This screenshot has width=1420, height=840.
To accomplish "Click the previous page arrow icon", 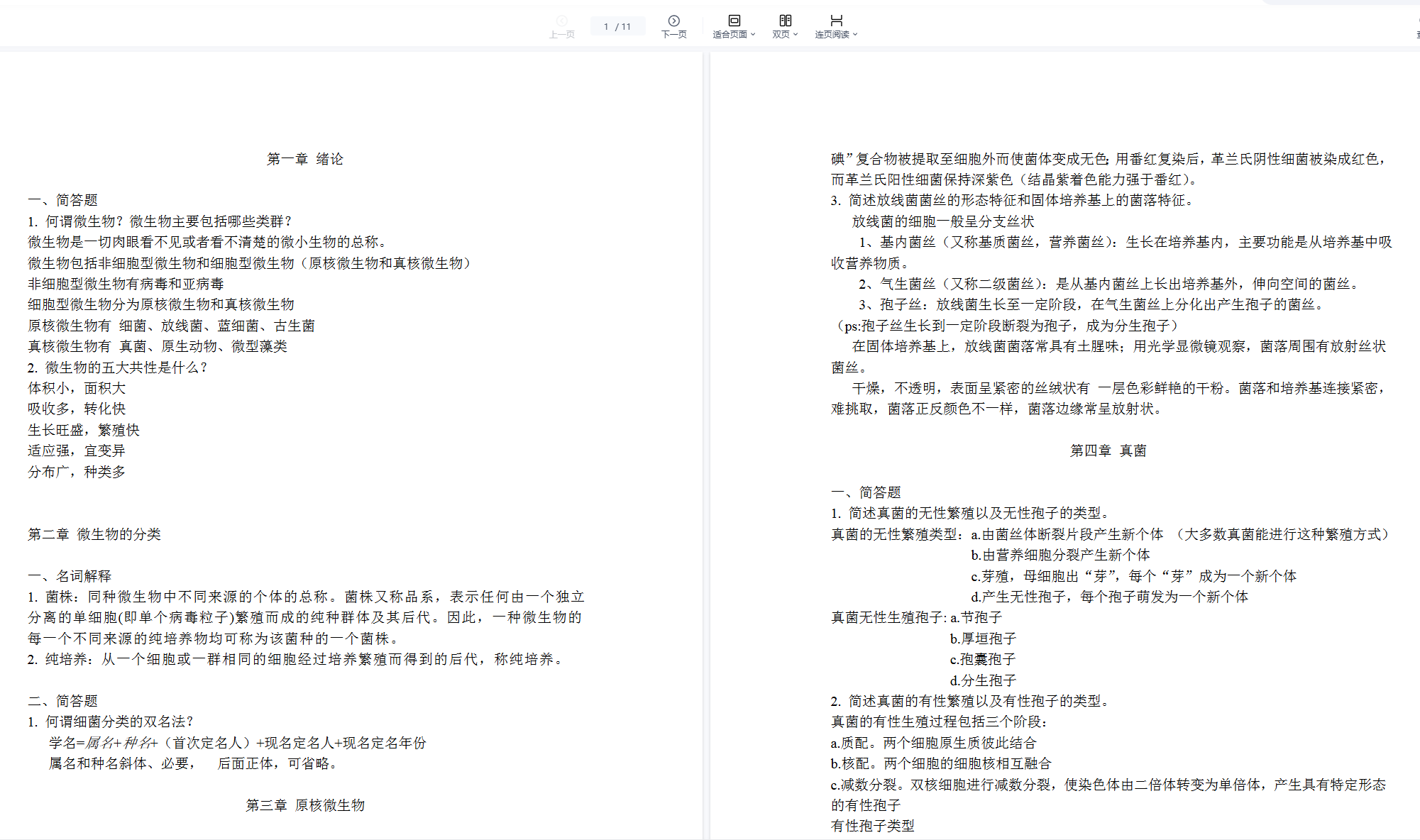I will tap(561, 21).
